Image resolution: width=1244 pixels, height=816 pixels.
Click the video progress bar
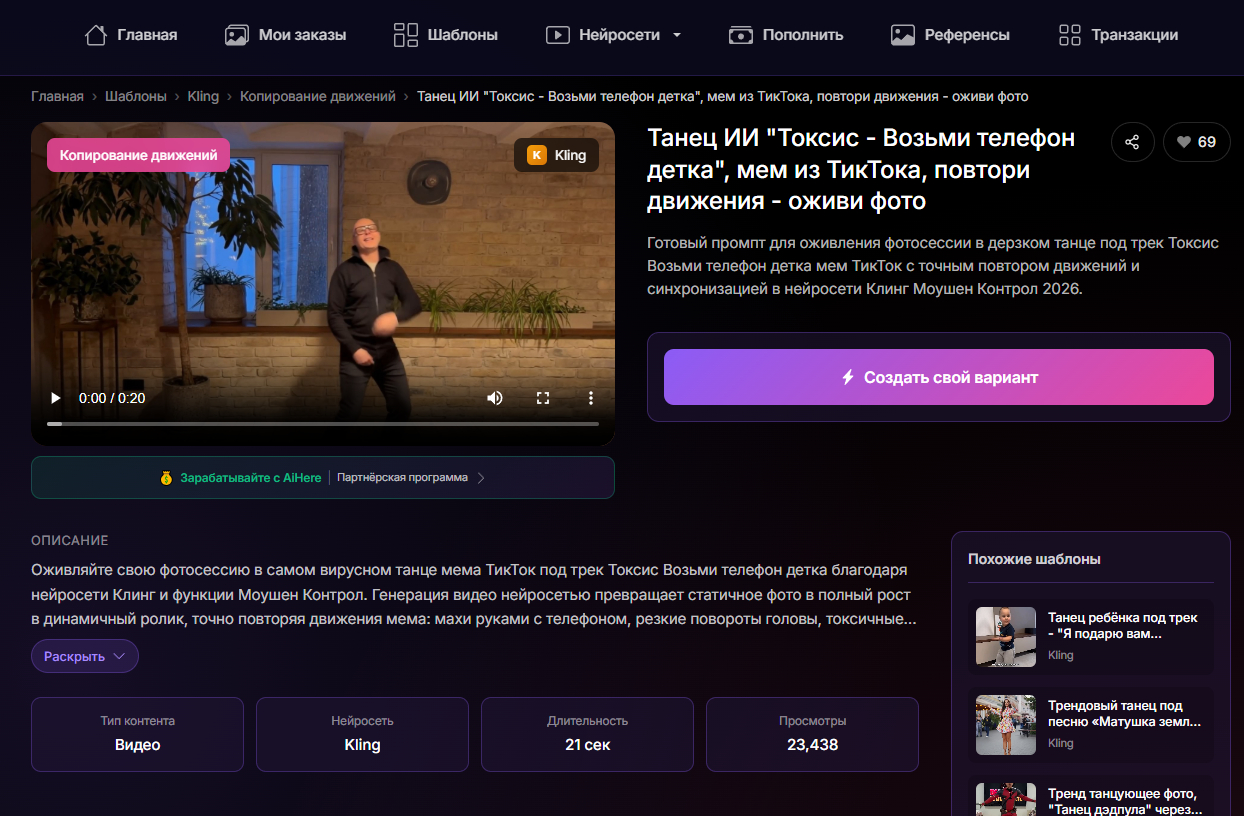tap(323, 424)
